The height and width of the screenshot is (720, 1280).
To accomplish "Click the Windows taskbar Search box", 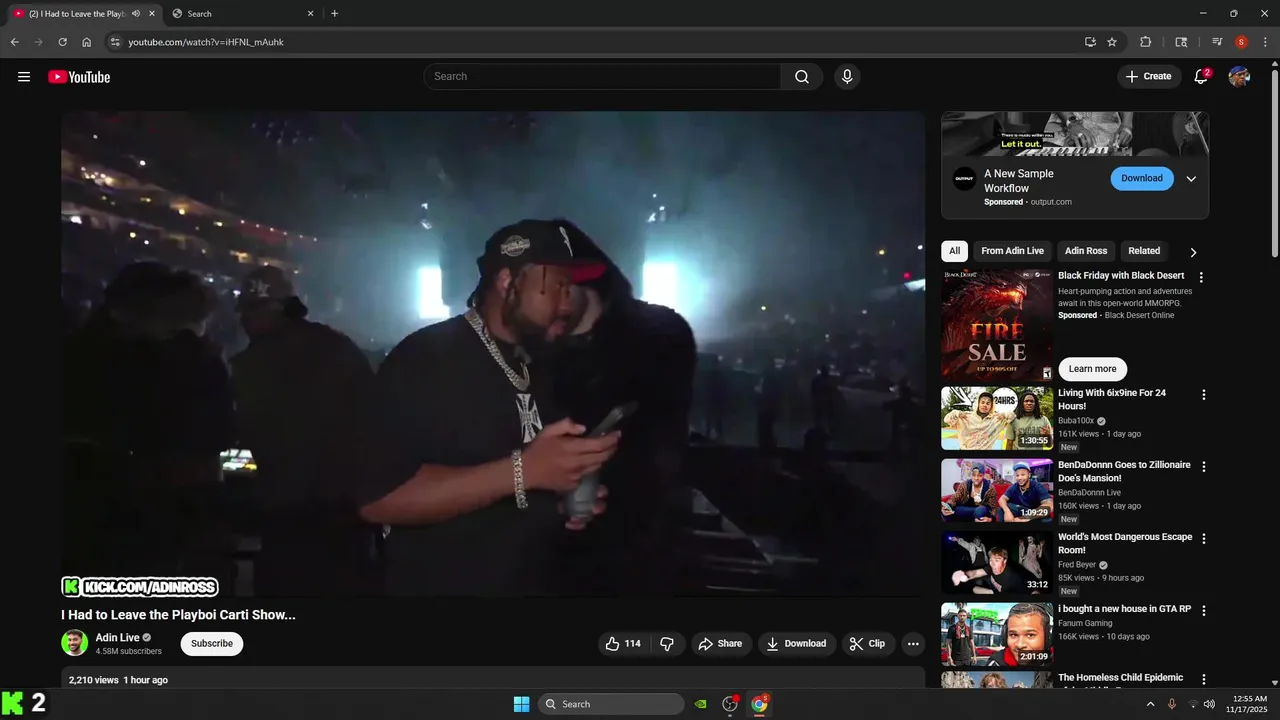I will [611, 704].
